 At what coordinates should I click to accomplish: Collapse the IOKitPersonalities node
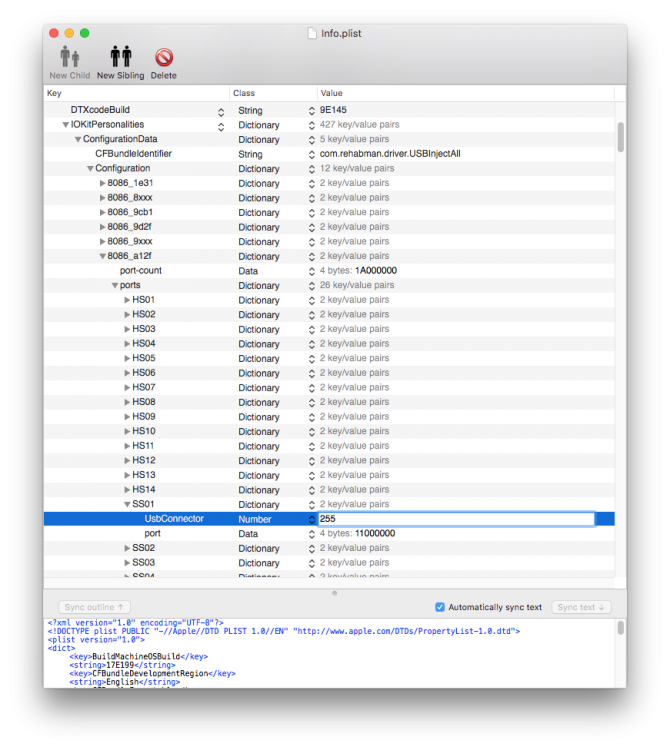66,125
